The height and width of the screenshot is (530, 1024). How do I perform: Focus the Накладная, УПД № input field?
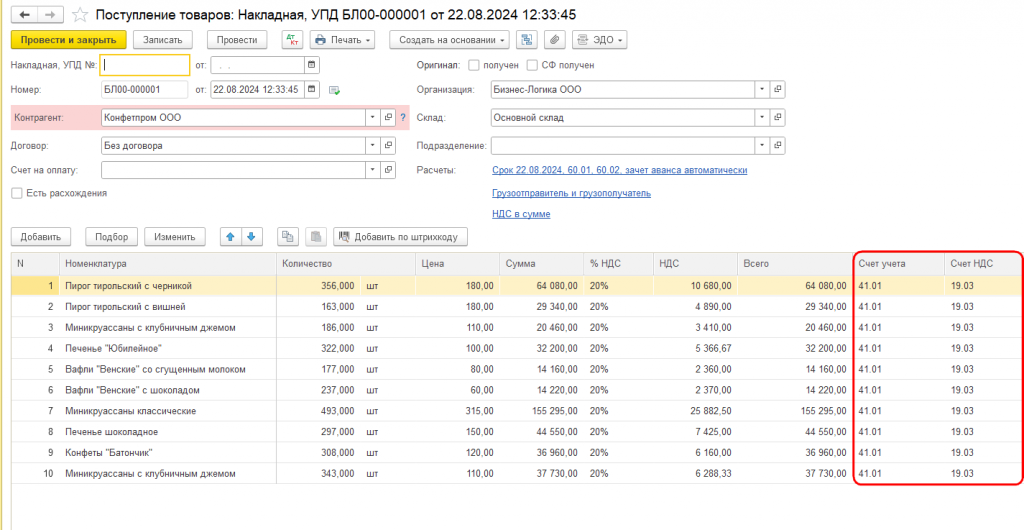coord(145,65)
